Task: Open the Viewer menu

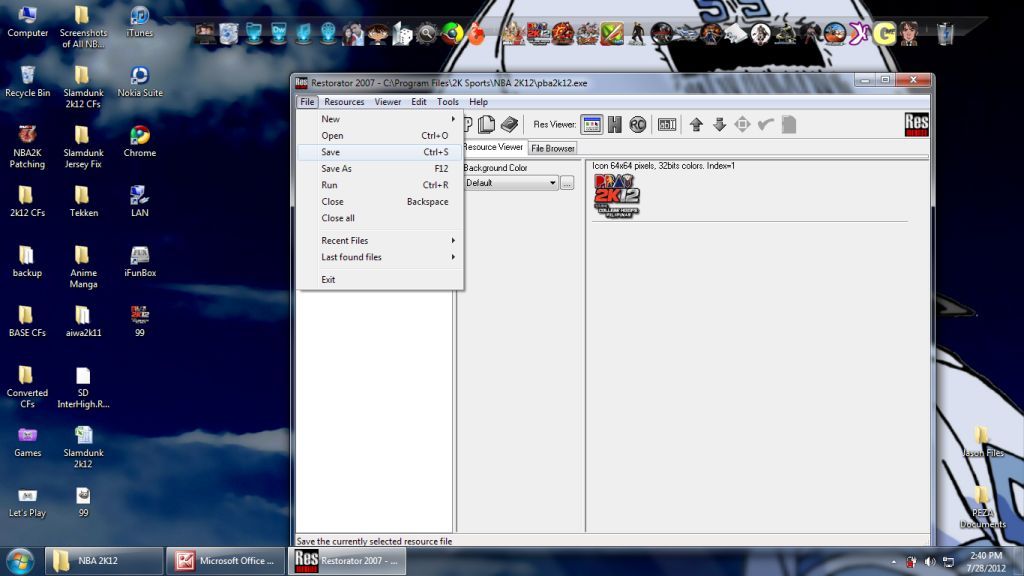Action: [x=387, y=102]
